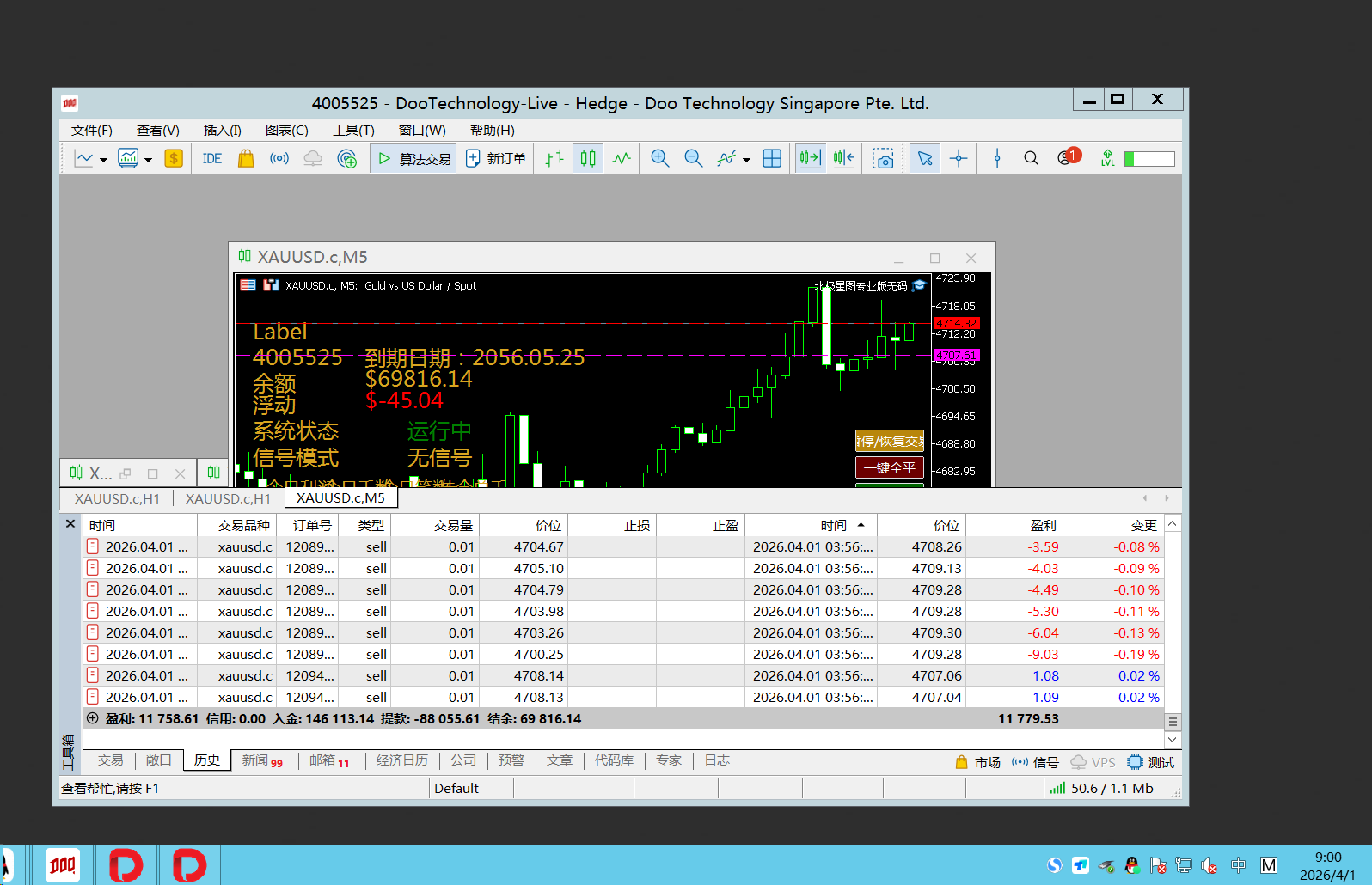
Task: Open chat icon with red notification badge
Action: (1069, 157)
